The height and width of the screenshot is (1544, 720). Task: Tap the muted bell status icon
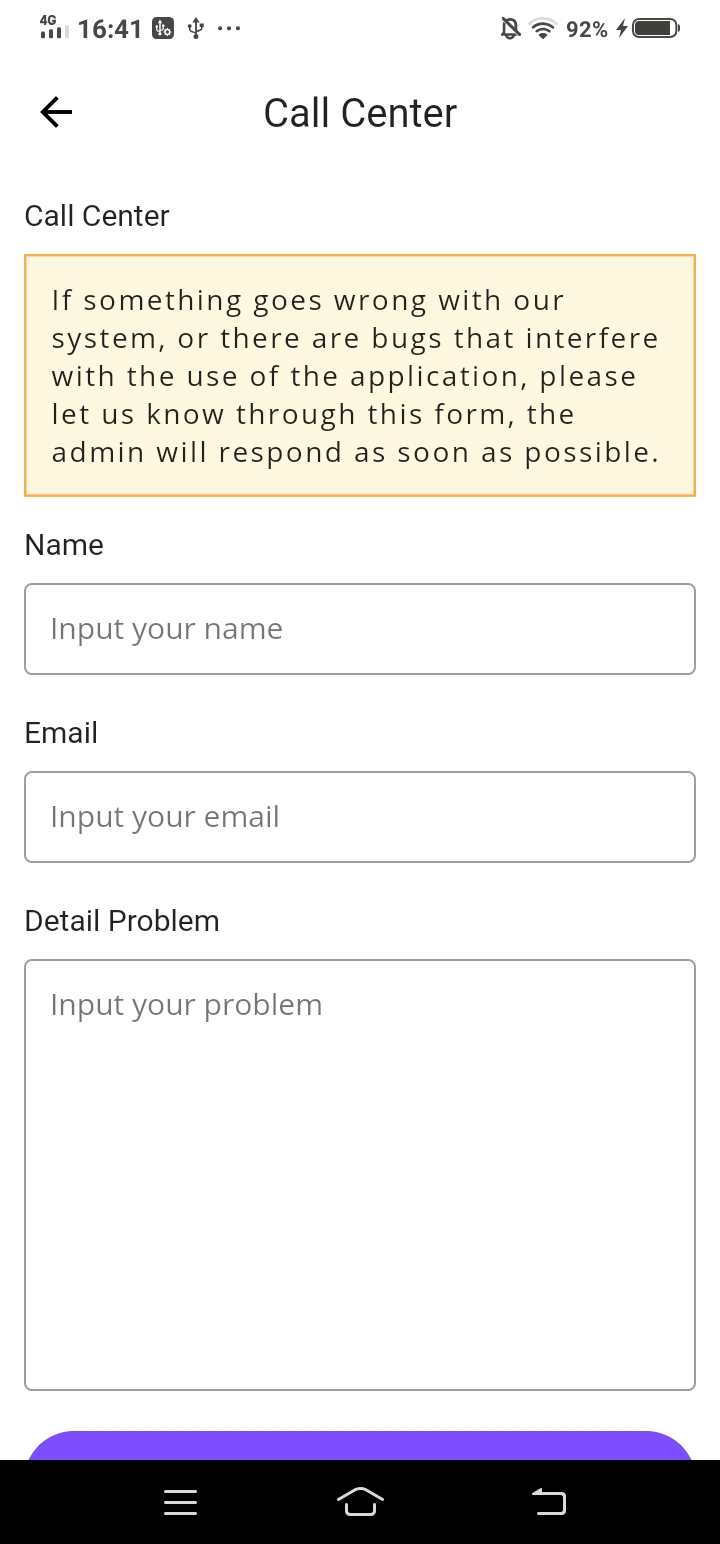pos(510,29)
